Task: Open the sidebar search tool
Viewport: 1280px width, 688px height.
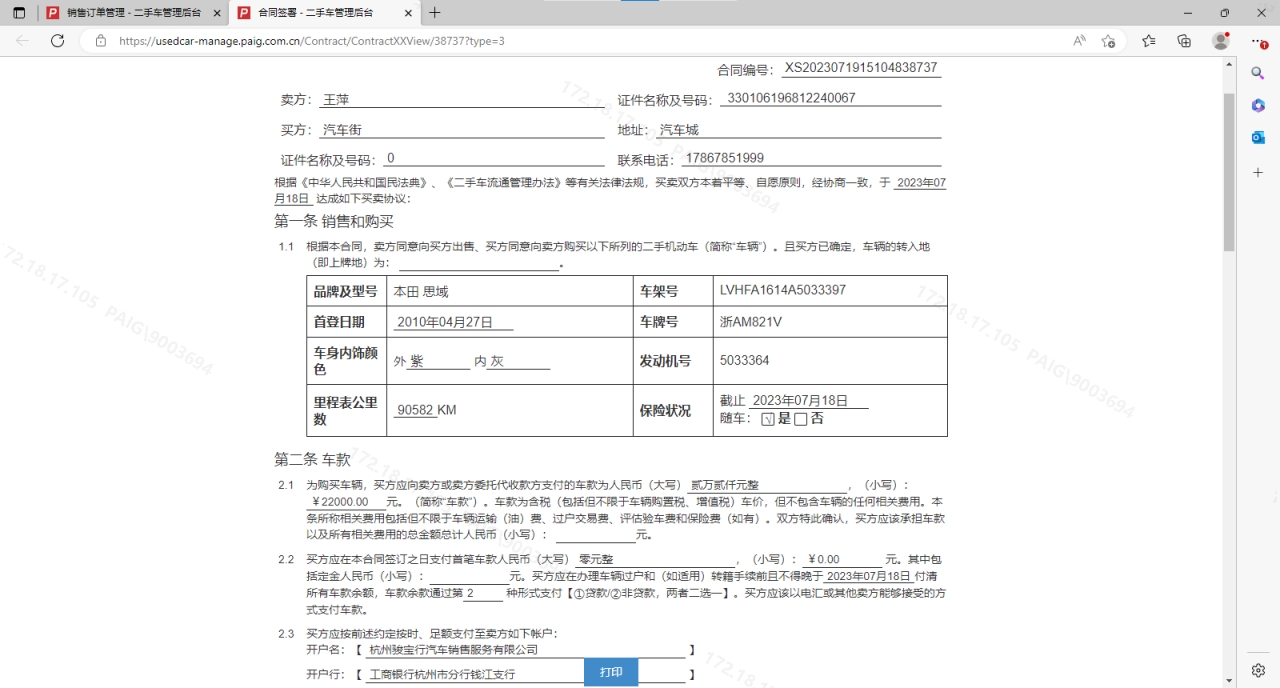Action: 1258,73
